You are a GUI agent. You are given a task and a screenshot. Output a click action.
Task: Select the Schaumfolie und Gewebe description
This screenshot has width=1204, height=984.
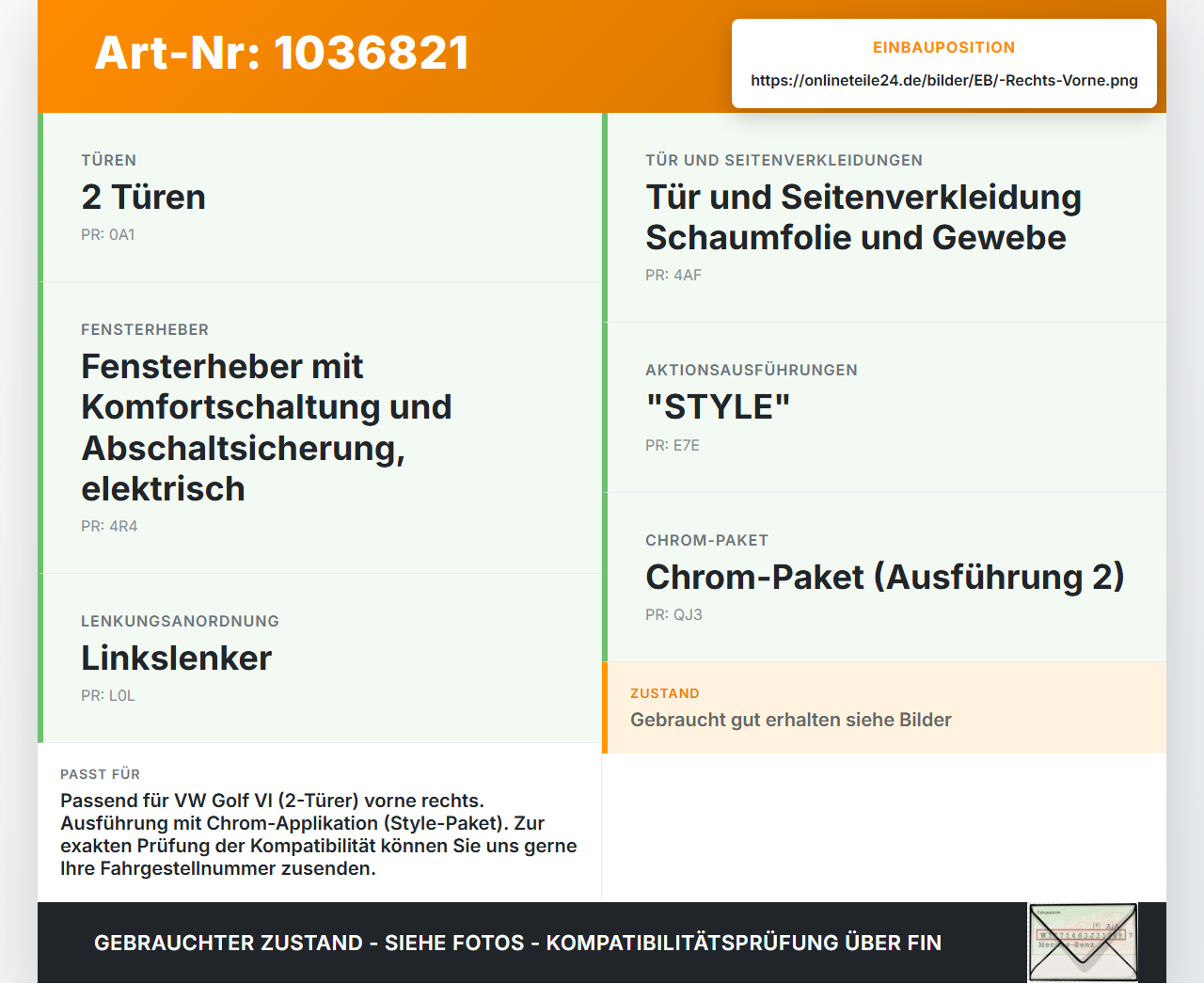863,218
